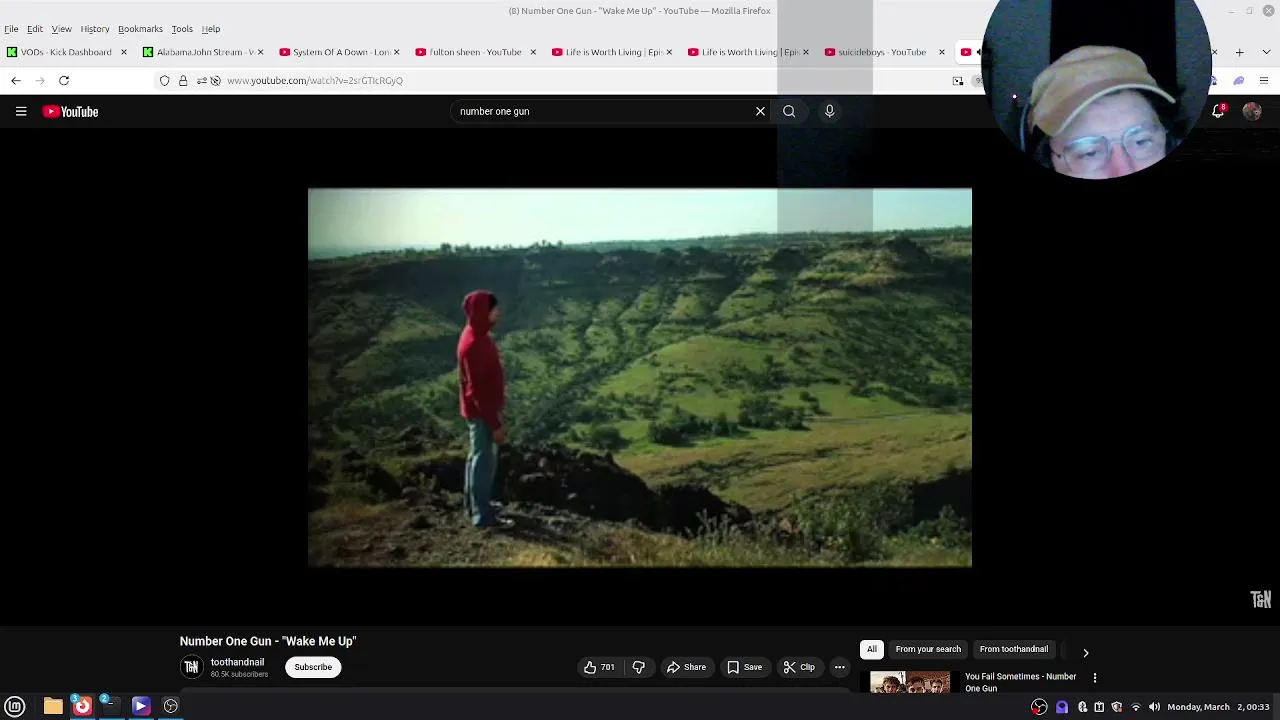Viewport: 1280px width, 720px height.
Task: Share the video
Action: click(686, 667)
